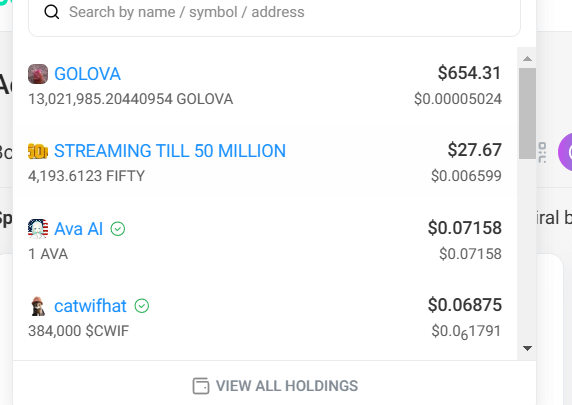Open the Ava AI token page
Screen dimensions: 572x405
(x=78, y=229)
